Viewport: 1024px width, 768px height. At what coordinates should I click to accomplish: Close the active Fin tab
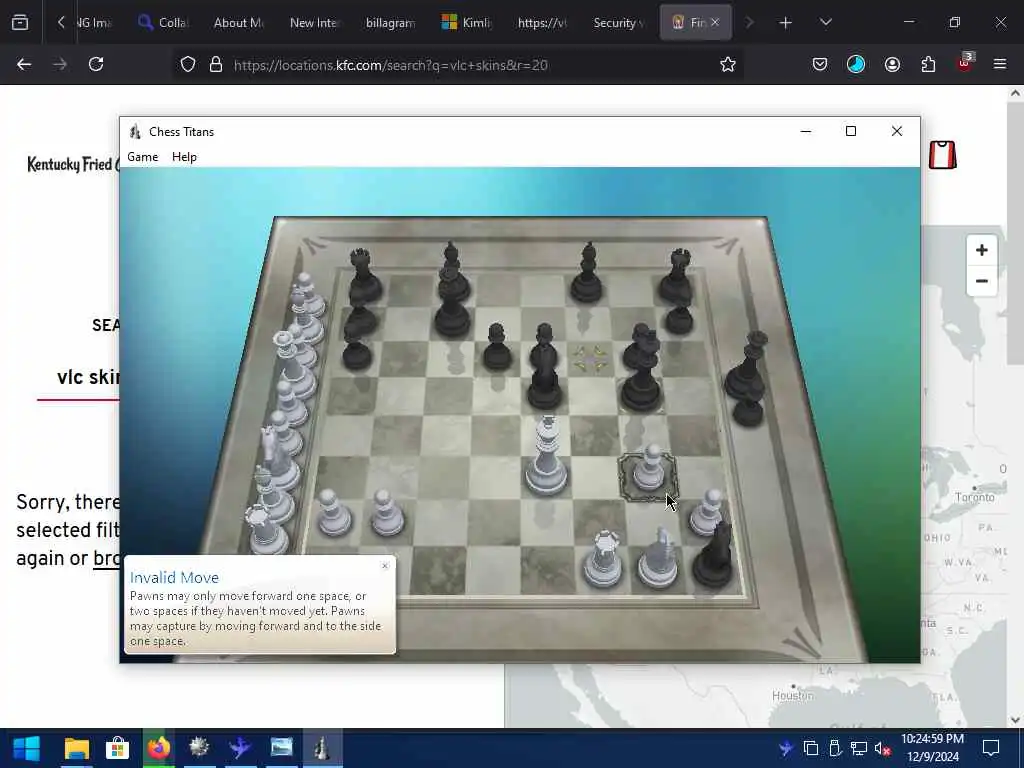point(715,22)
